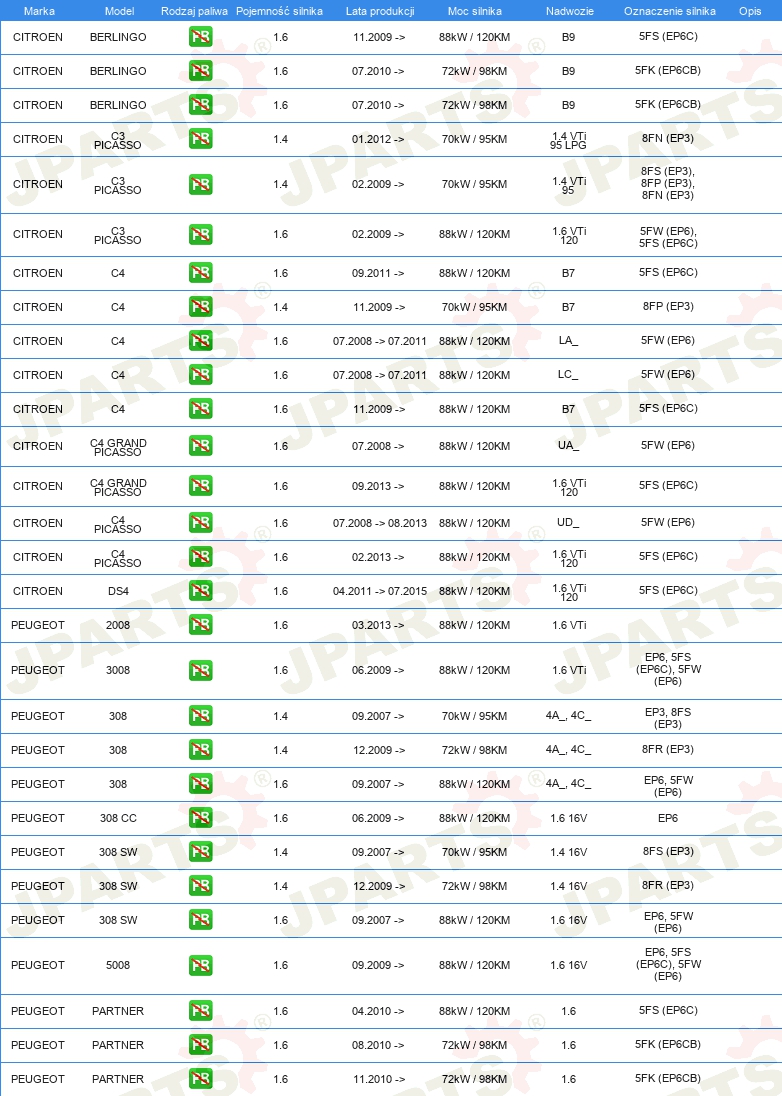Viewport: 782px width, 1096px height.
Task: Click the 02.2013 -> production date cell
Action: [x=378, y=557]
